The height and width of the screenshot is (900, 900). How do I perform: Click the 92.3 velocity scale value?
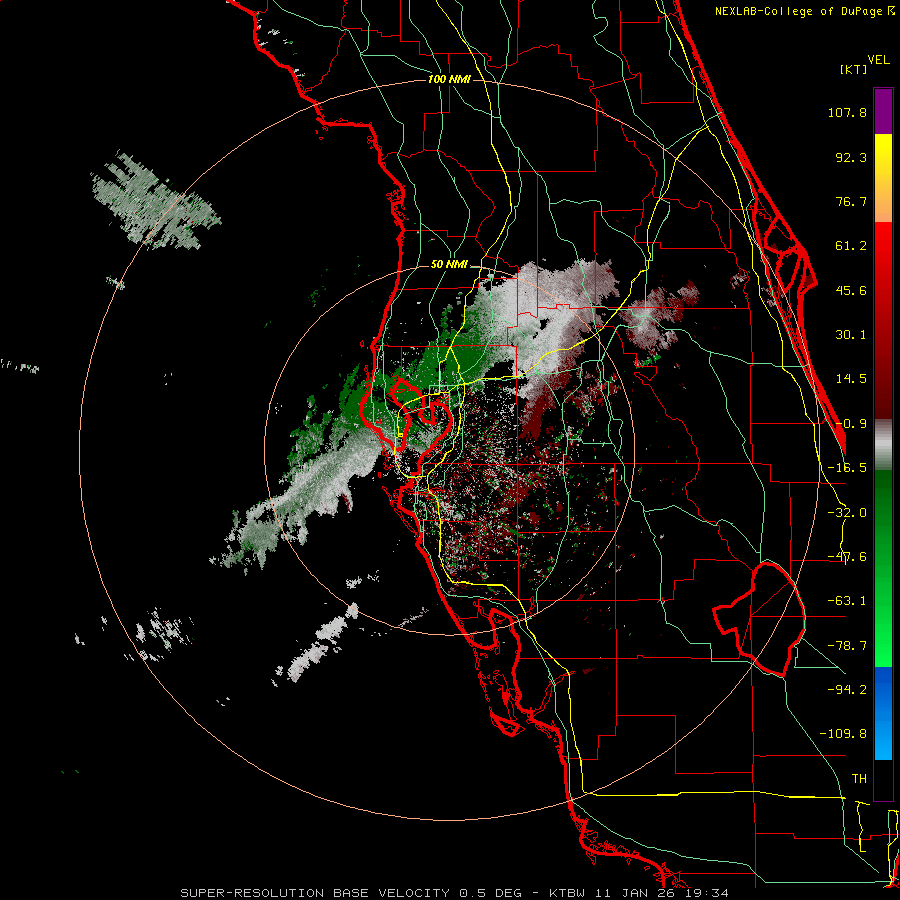[x=851, y=157]
